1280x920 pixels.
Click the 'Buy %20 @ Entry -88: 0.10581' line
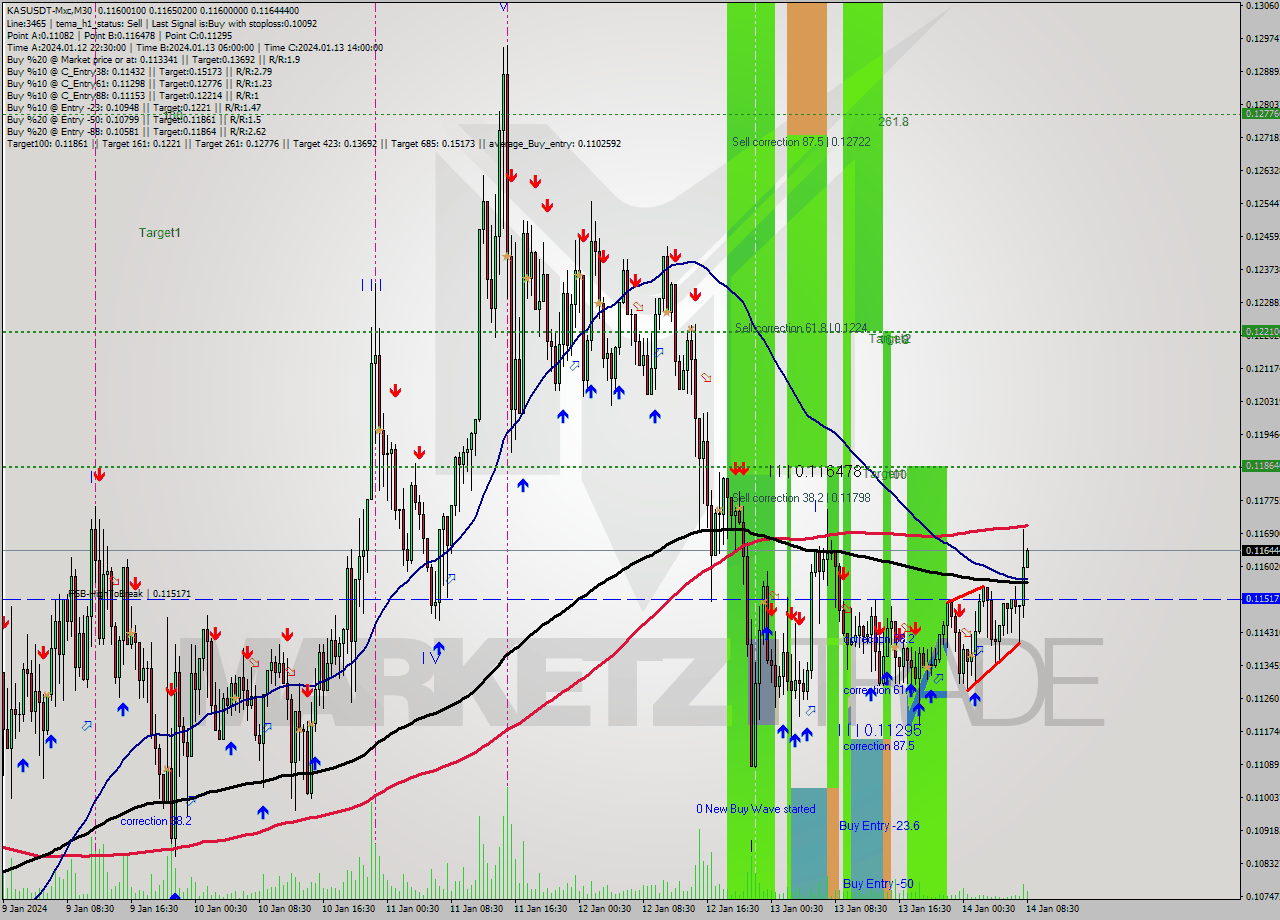pyautogui.click(x=136, y=131)
